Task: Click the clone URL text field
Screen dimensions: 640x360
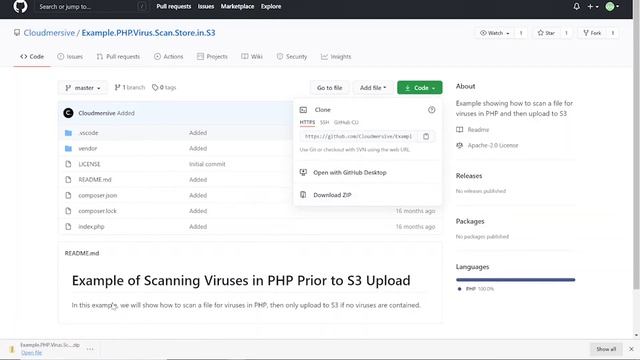Action: tap(358, 136)
